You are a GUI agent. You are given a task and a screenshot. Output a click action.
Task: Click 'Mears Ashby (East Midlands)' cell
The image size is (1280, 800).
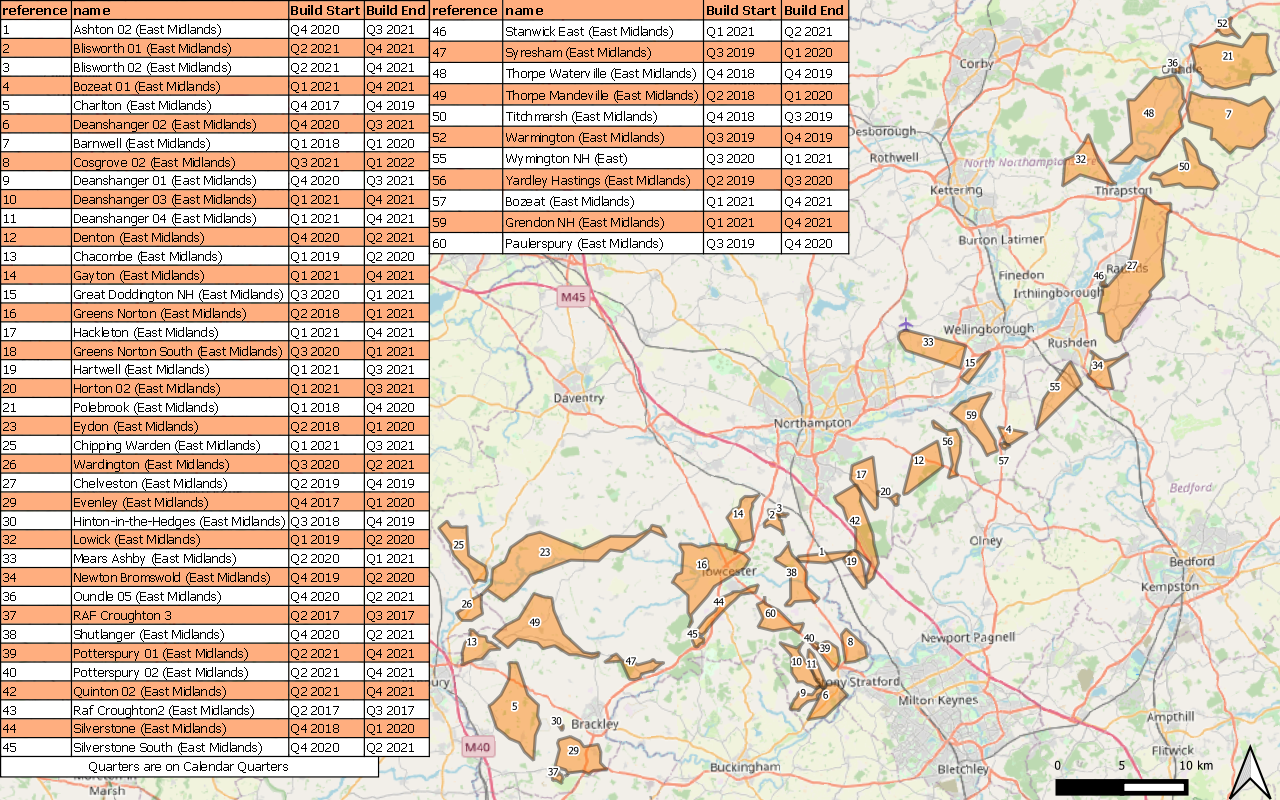point(179,558)
